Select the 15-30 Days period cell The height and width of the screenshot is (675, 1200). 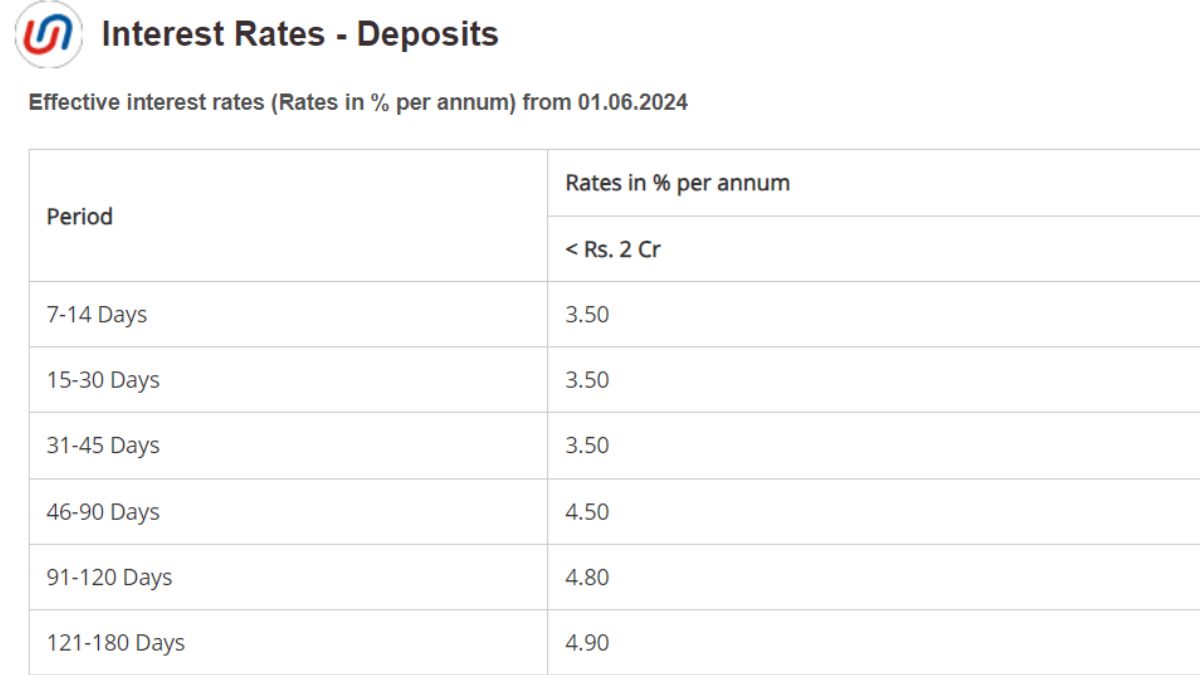(x=103, y=380)
